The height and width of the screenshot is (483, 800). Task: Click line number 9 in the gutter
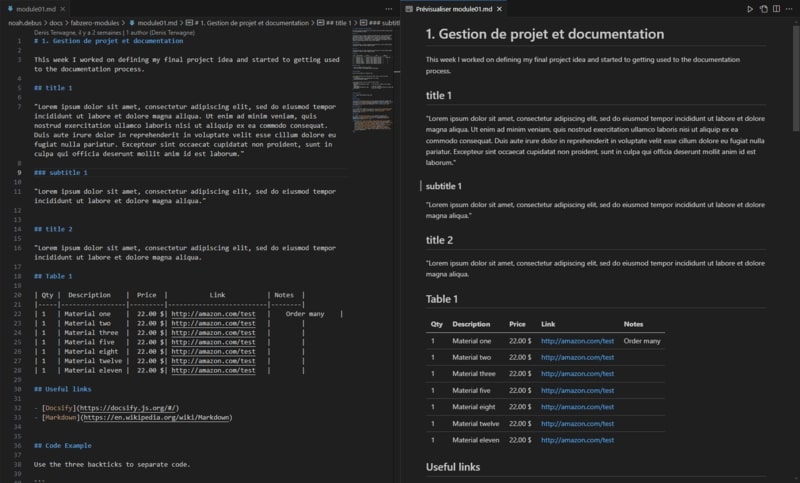pos(19,173)
